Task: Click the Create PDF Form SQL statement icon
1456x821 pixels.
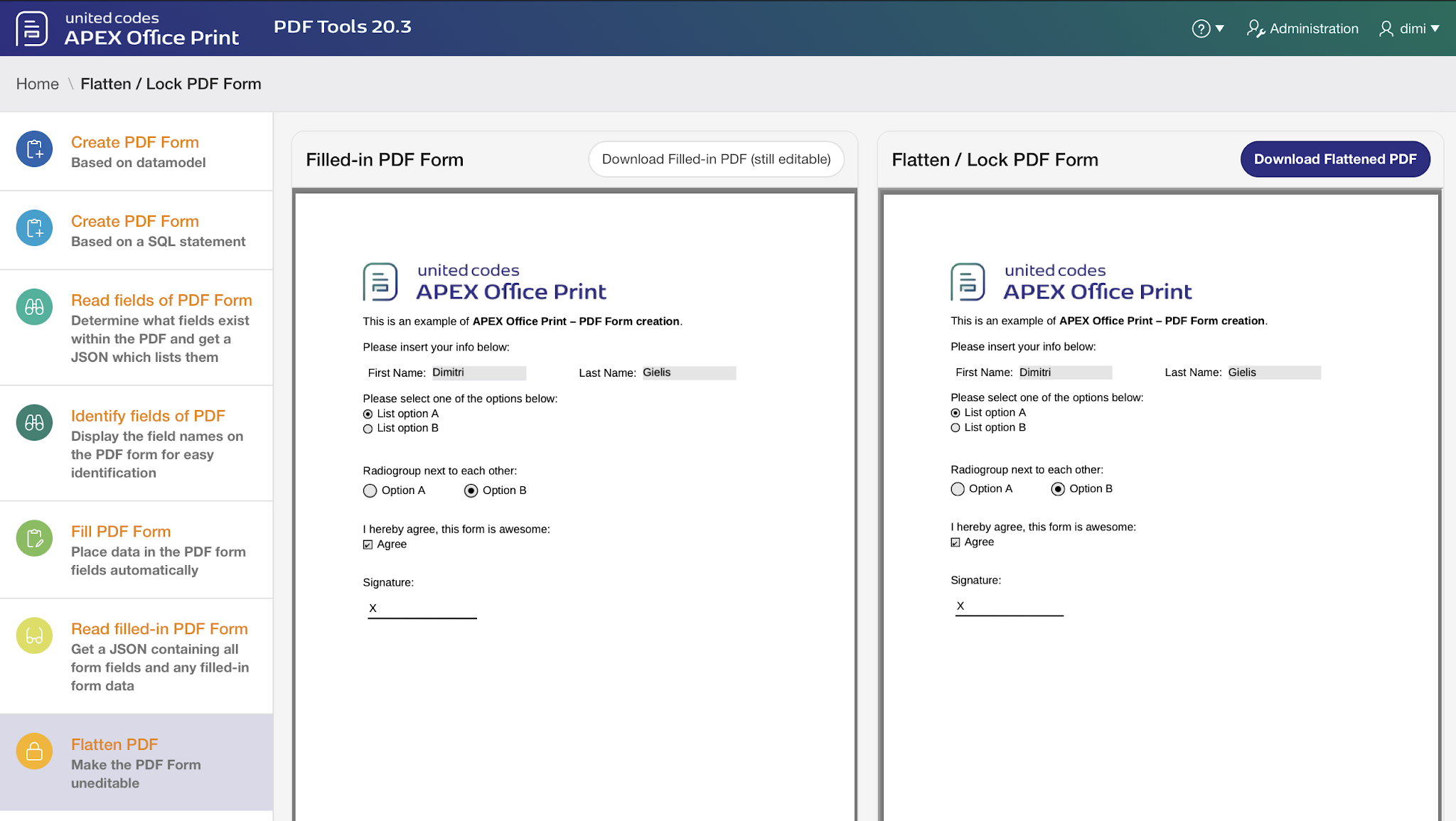Action: coord(34,228)
